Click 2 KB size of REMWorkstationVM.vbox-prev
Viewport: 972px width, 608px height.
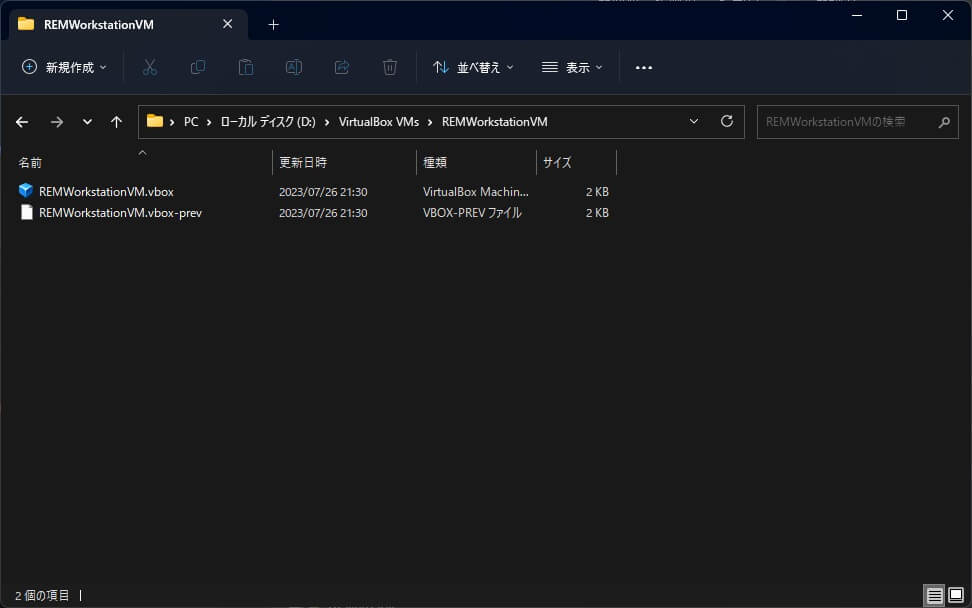[597, 213]
